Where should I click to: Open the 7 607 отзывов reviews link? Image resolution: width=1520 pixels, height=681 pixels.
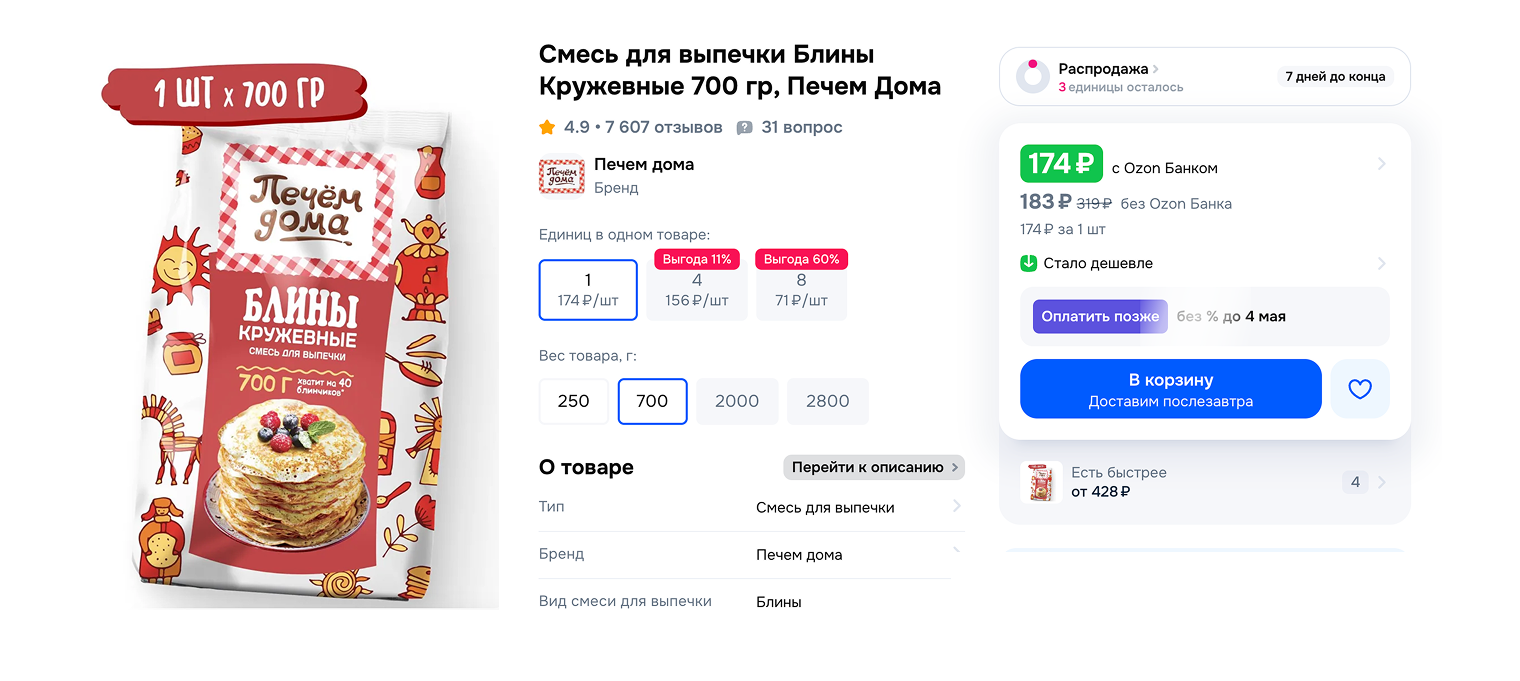[x=663, y=127]
